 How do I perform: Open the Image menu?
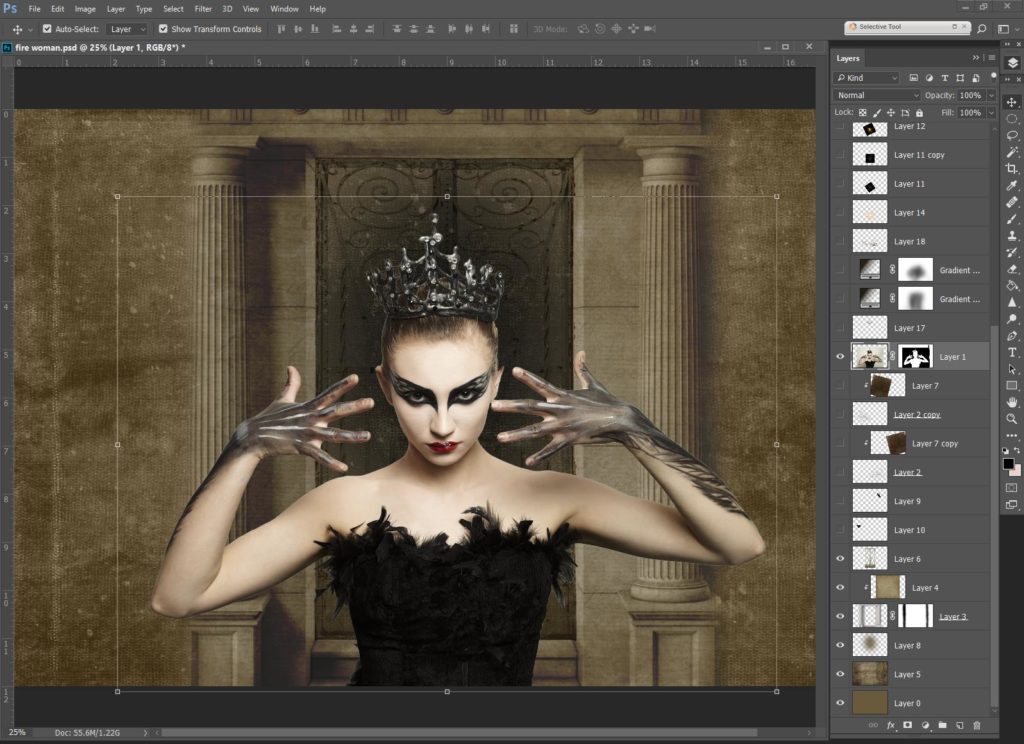tap(85, 9)
